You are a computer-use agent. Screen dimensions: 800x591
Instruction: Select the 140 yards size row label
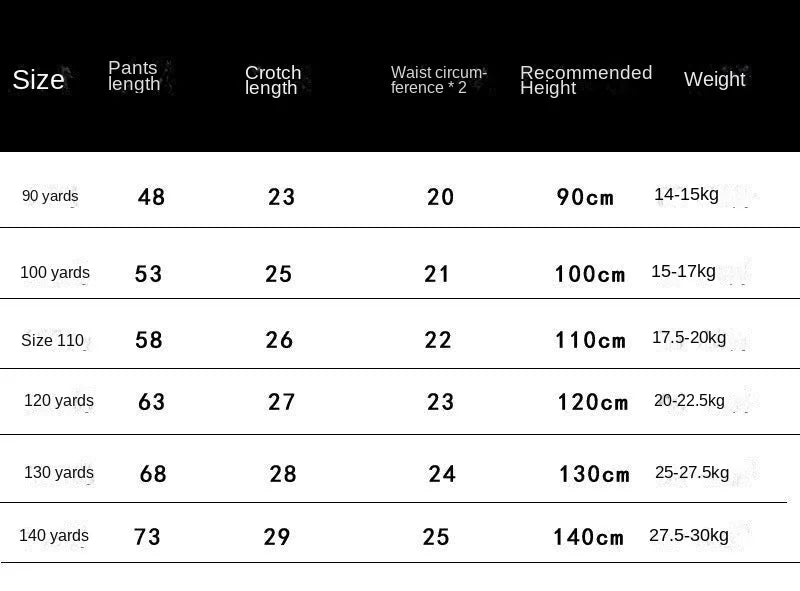pyautogui.click(x=54, y=536)
